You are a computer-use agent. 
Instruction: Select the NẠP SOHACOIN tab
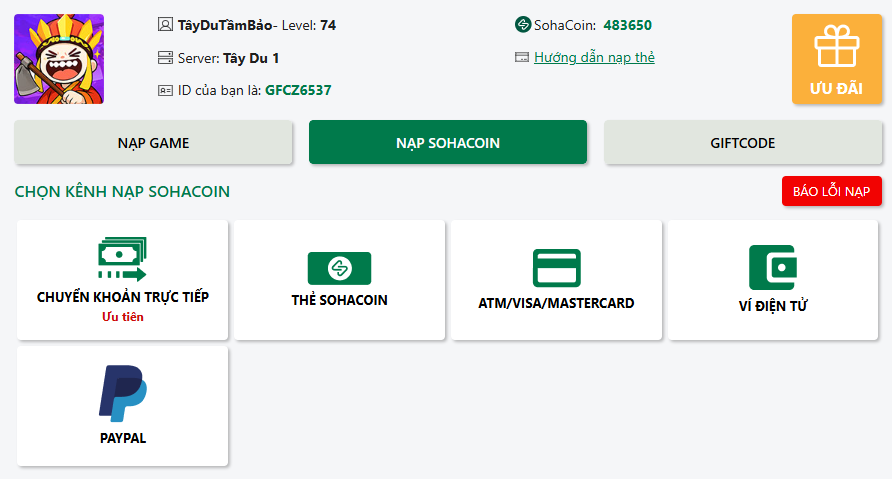click(448, 143)
